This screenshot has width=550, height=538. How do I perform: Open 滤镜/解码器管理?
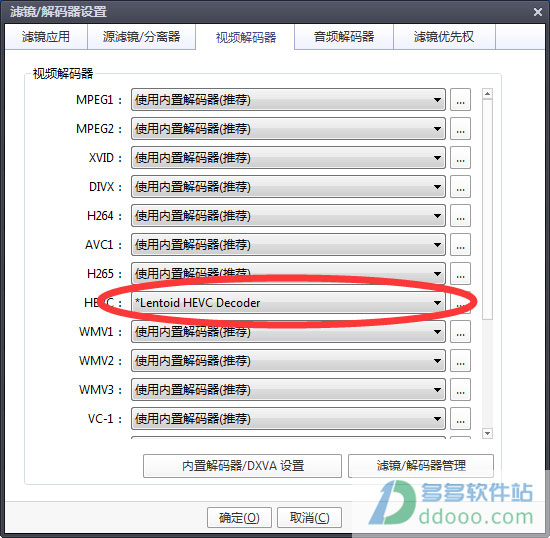pos(421,466)
